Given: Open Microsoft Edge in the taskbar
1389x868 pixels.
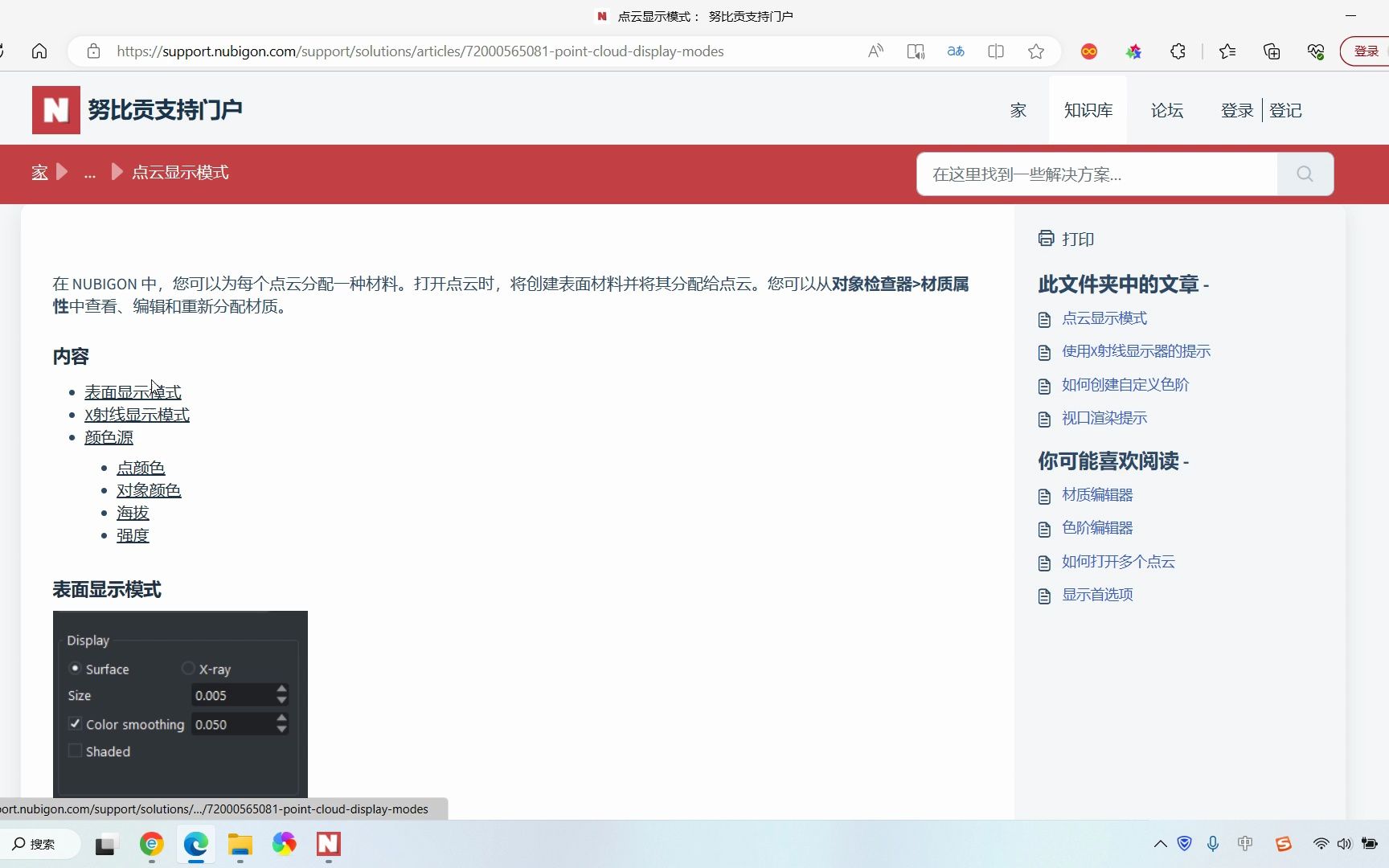Looking at the screenshot, I should [195, 844].
